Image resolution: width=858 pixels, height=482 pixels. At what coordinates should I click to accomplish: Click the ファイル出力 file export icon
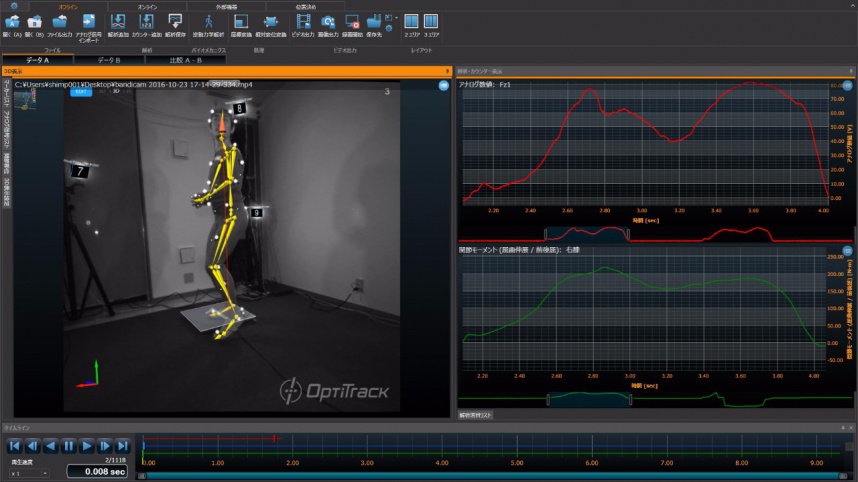(60, 24)
